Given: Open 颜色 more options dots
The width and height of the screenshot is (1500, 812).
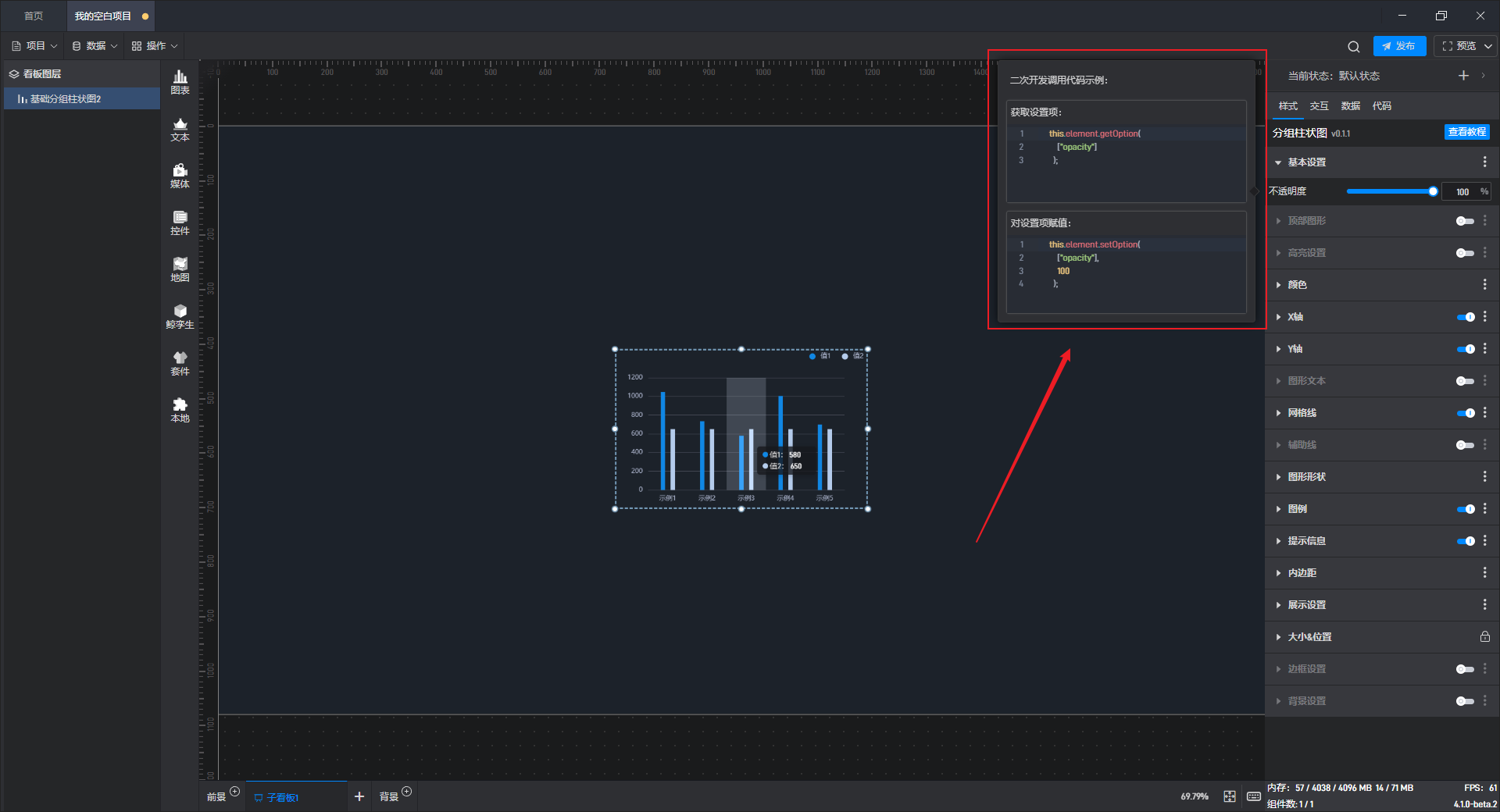Looking at the screenshot, I should click(1484, 284).
